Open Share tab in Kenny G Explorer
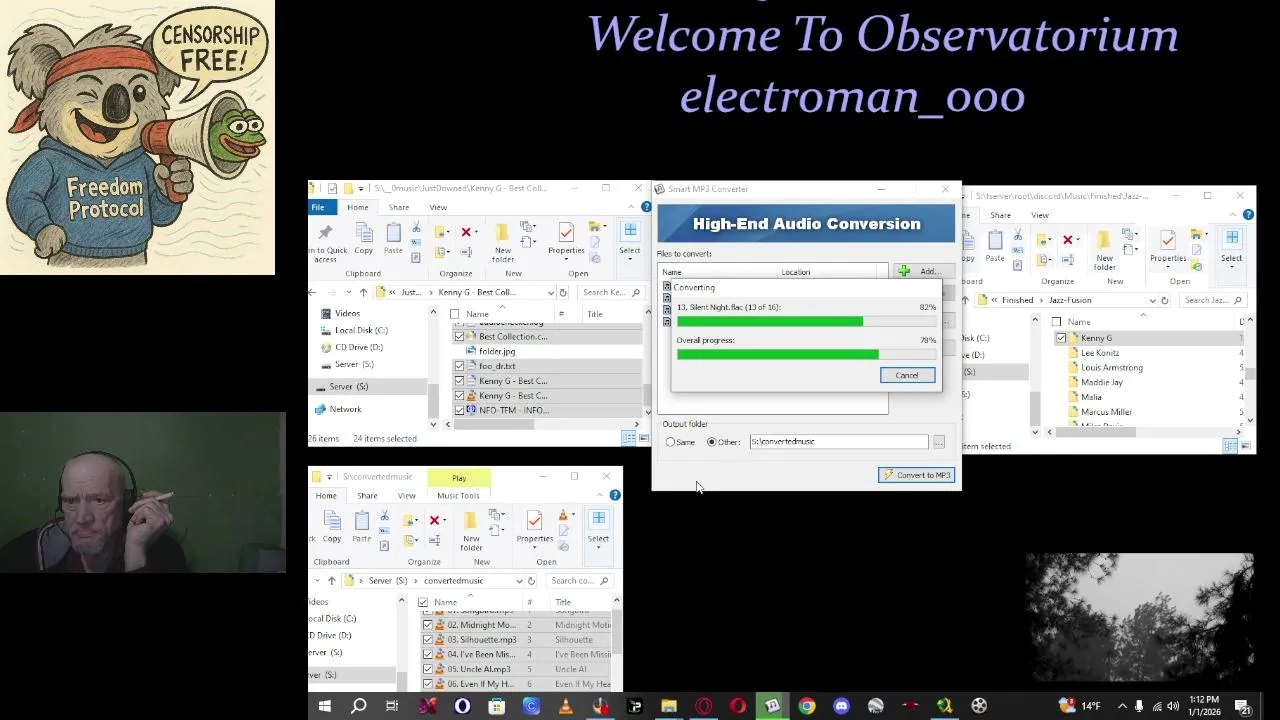Image resolution: width=1280 pixels, height=720 pixels. [399, 207]
